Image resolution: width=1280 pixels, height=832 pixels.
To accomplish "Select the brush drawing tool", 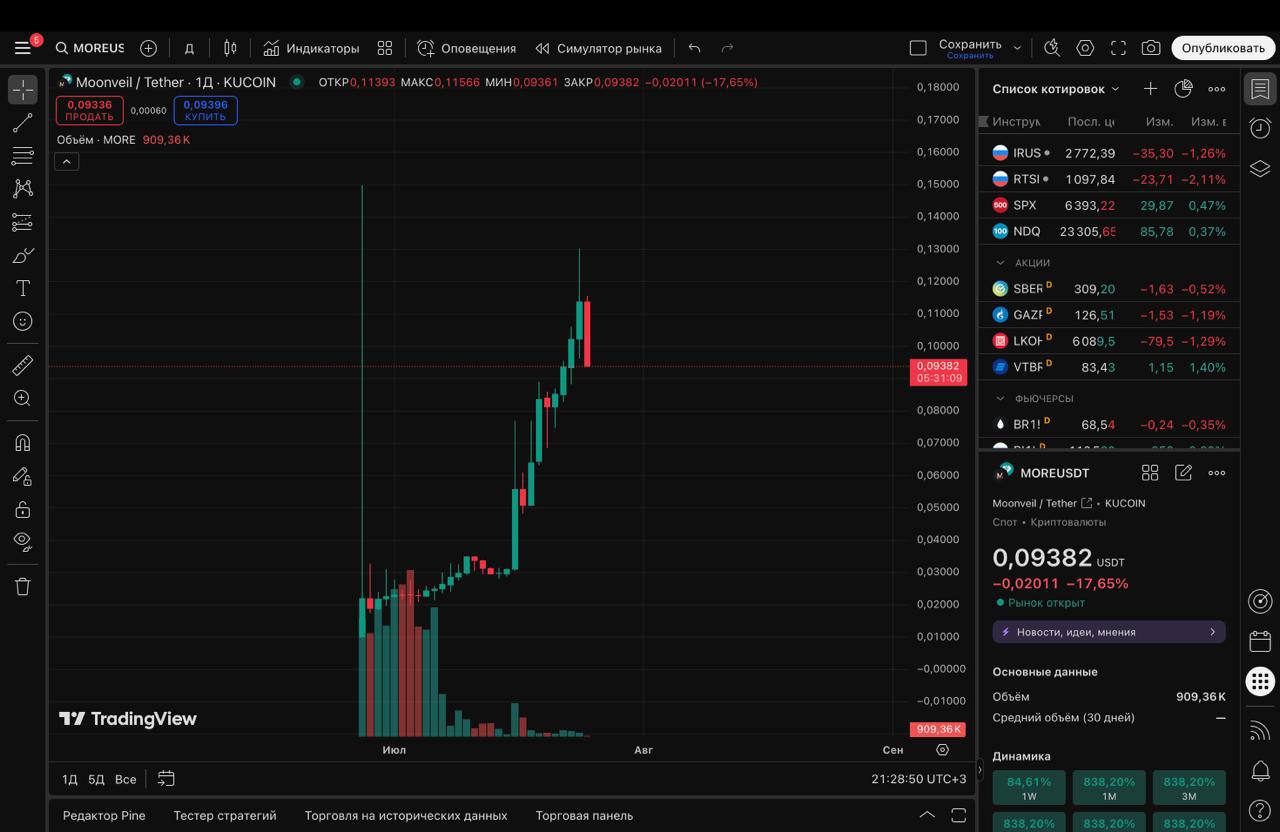I will [23, 255].
